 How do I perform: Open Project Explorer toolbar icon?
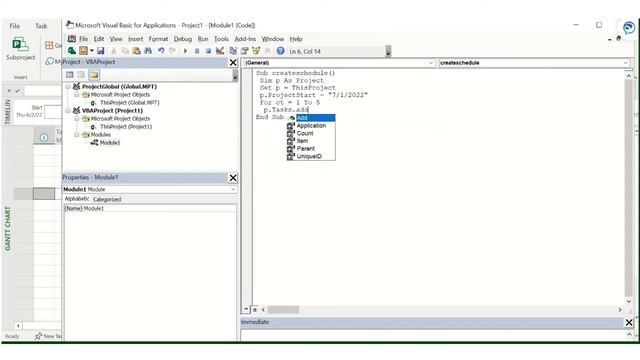(233, 51)
